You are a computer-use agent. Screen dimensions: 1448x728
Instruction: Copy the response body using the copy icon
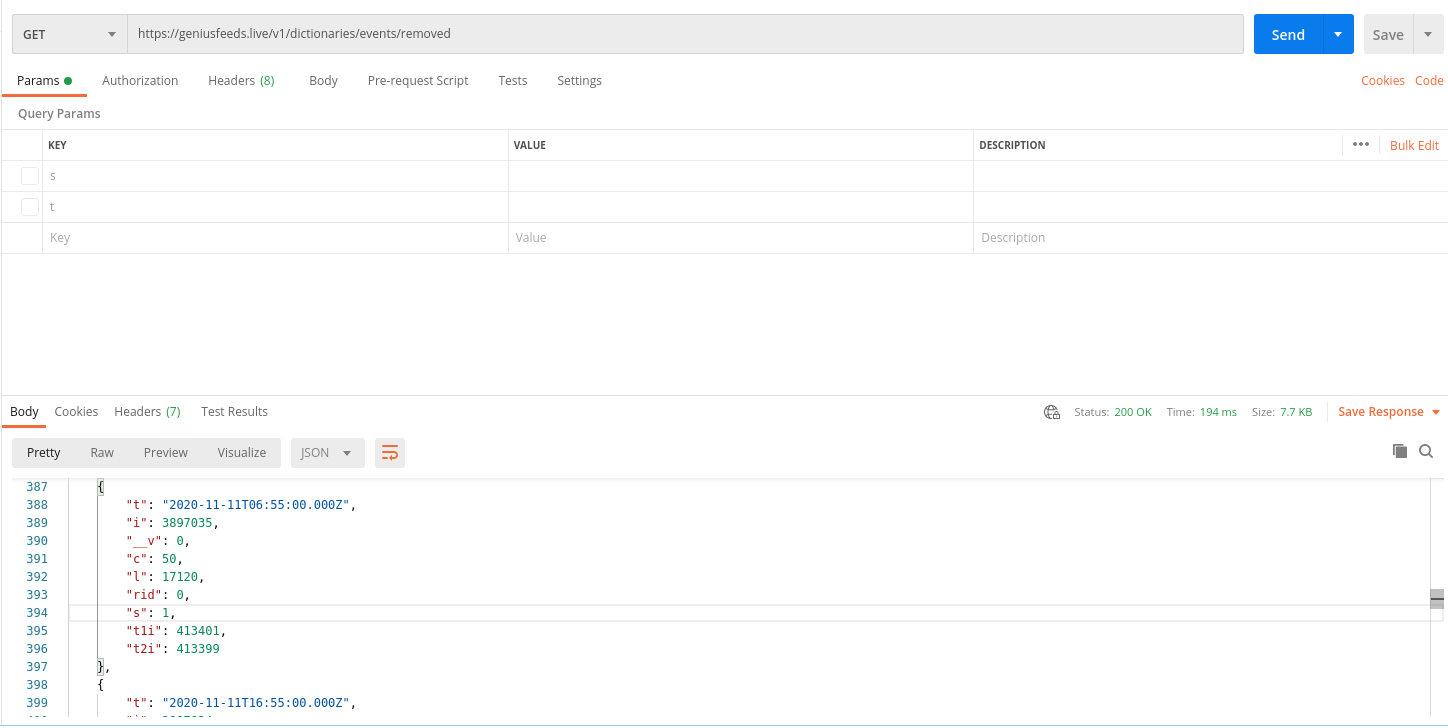pos(1400,451)
